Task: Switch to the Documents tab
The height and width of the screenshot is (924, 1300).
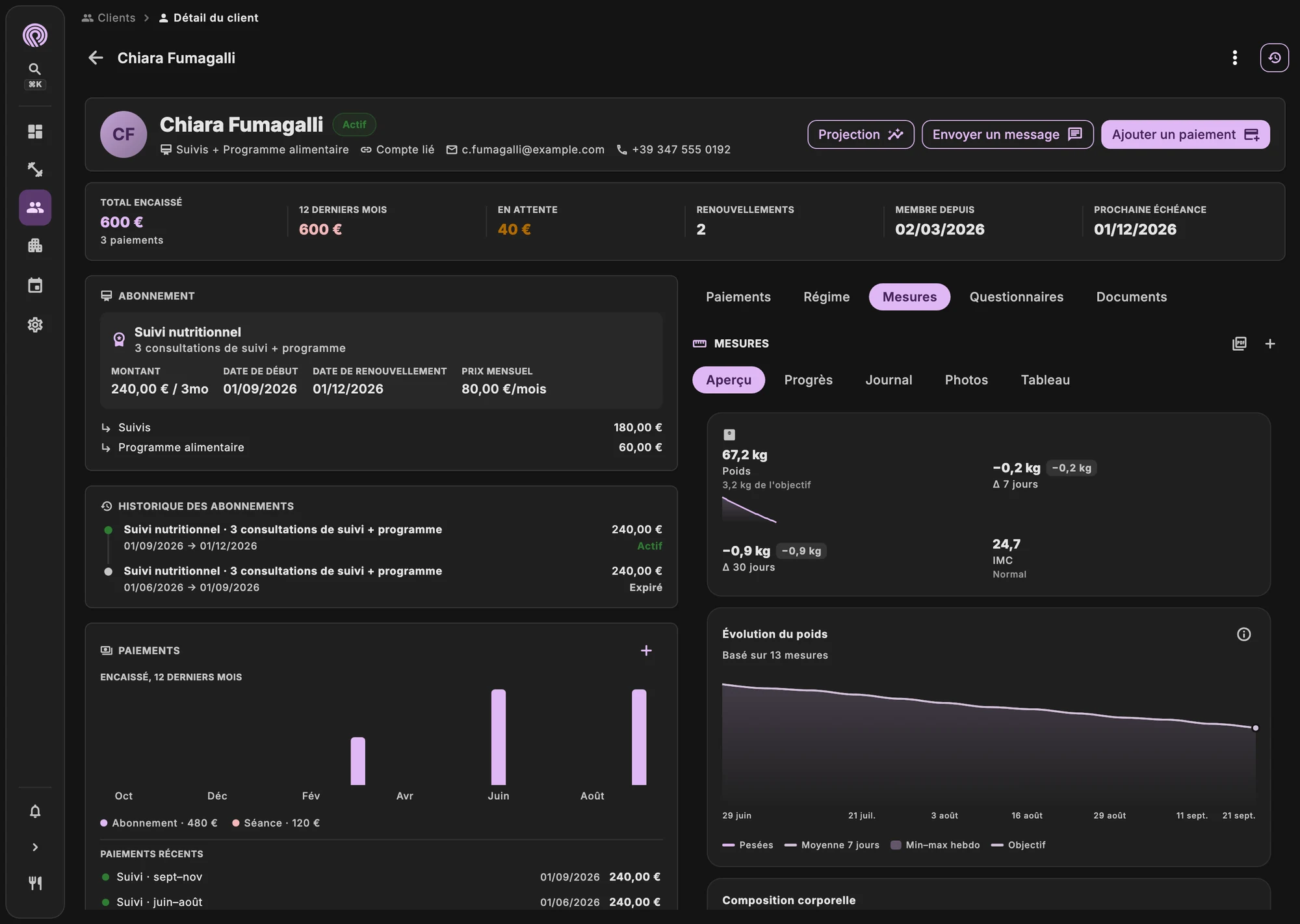Action: pos(1132,297)
